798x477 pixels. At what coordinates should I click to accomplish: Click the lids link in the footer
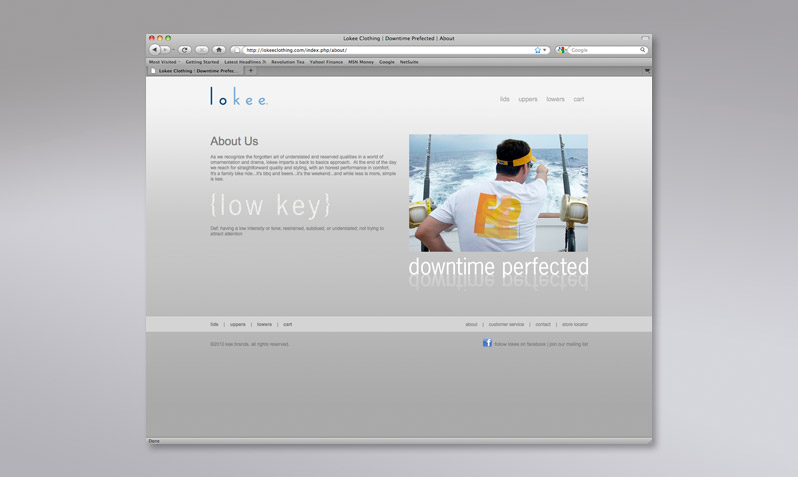point(214,324)
